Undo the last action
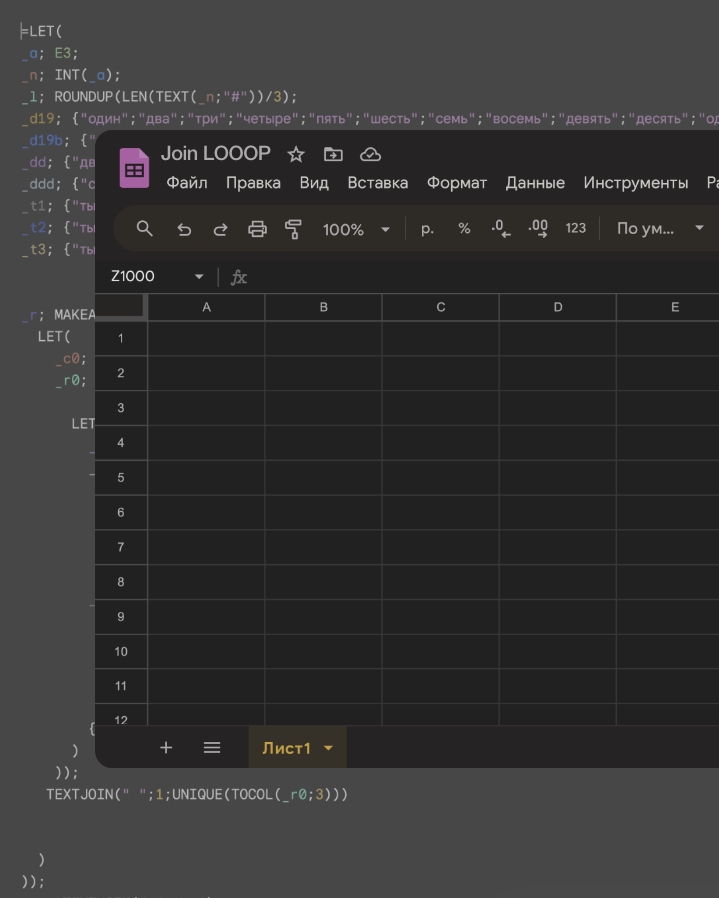The image size is (719, 898). (x=184, y=230)
